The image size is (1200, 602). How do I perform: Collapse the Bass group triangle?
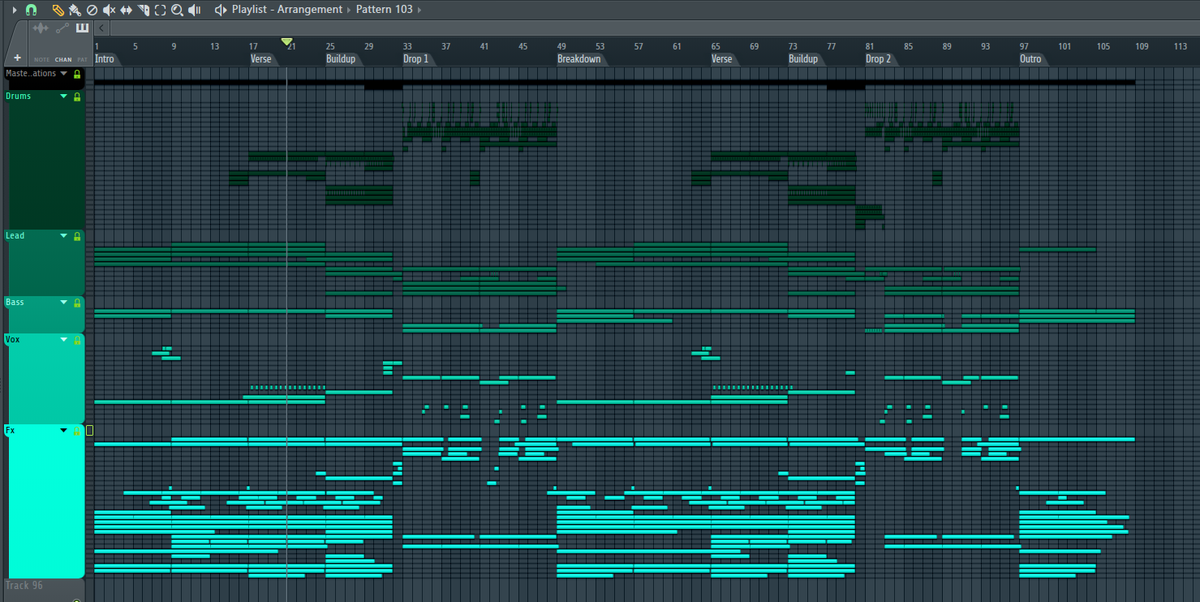pyautogui.click(x=64, y=303)
